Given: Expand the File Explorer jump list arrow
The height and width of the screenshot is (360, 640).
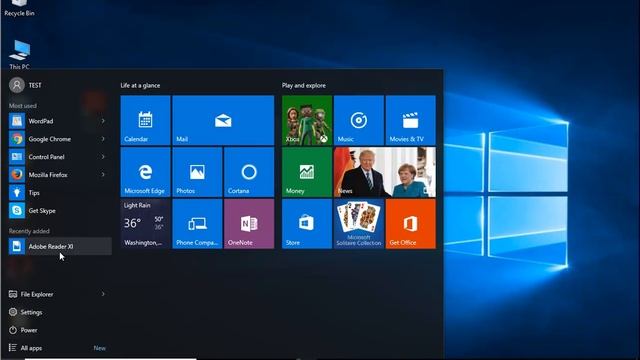Looking at the screenshot, I should pos(103,294).
